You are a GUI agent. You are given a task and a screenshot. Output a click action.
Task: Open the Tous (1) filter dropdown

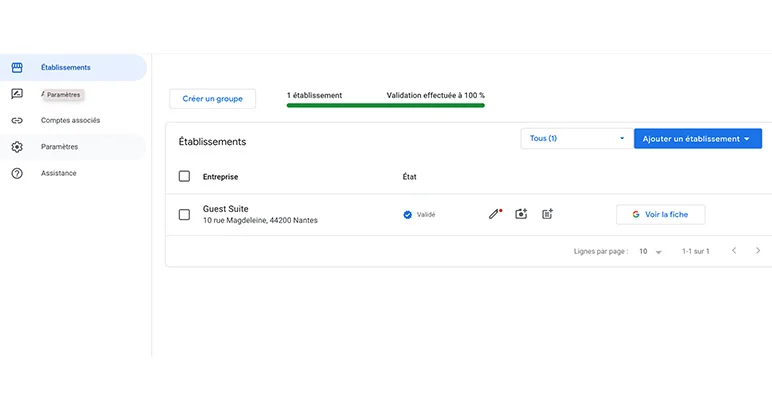[x=576, y=139]
